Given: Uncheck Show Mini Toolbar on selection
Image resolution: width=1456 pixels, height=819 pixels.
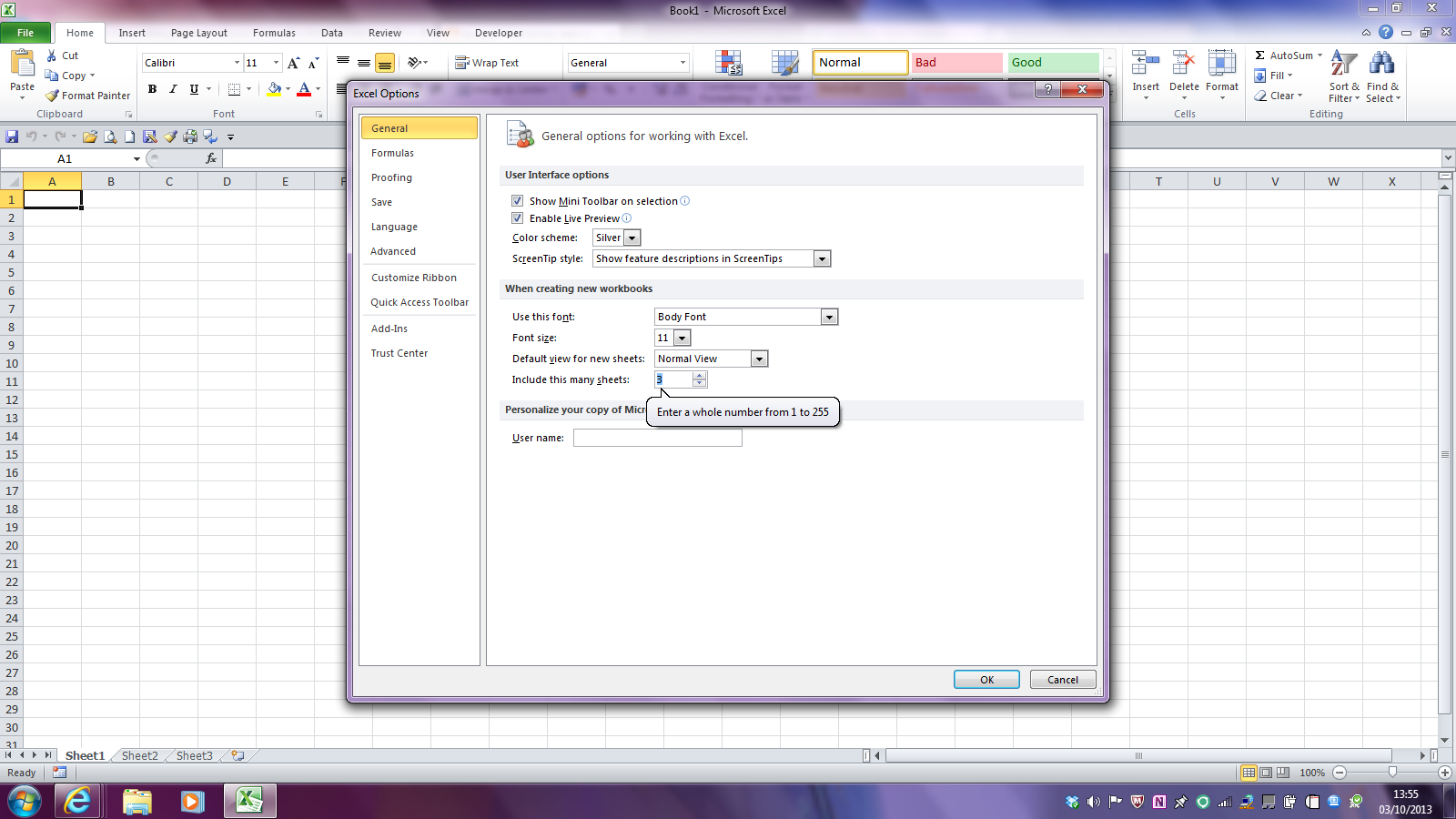Looking at the screenshot, I should coord(517,200).
